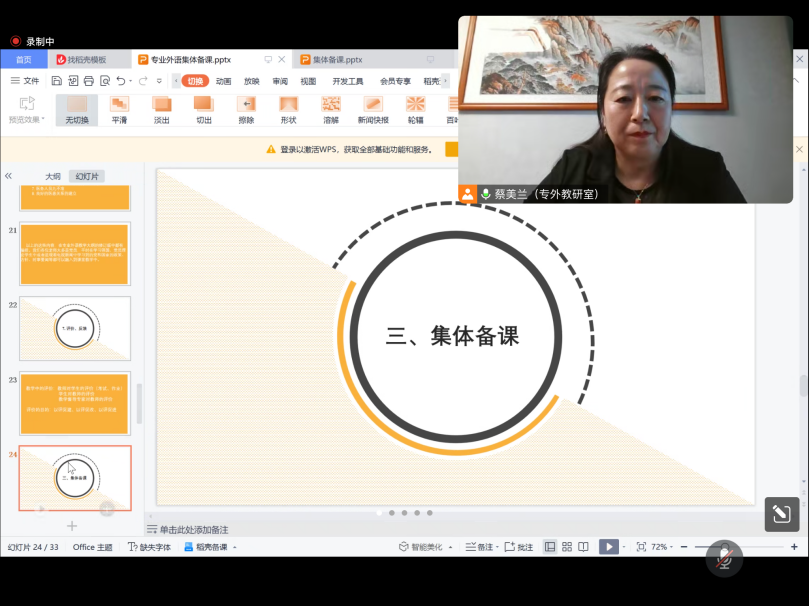Expand the 智能美化 menu

pos(426,547)
